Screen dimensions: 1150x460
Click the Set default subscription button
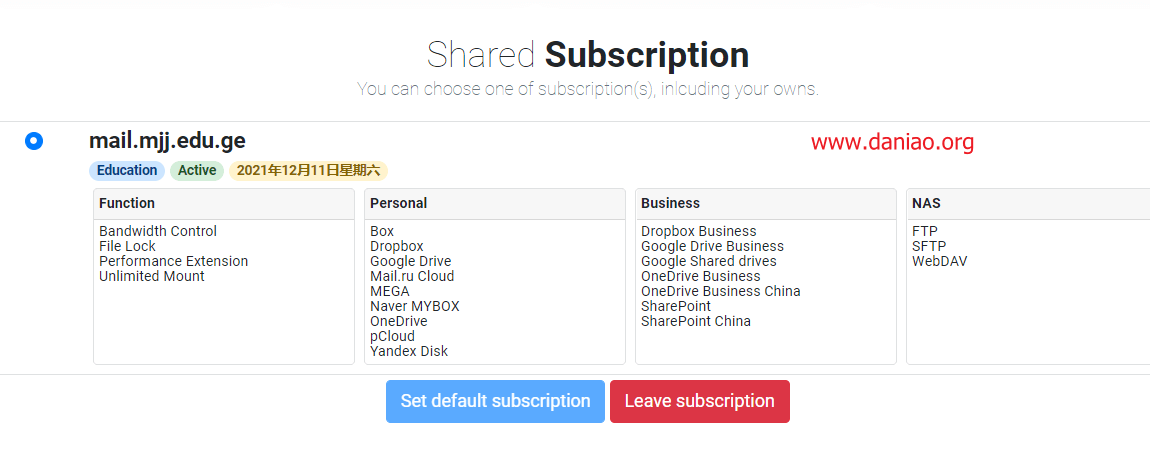(495, 401)
